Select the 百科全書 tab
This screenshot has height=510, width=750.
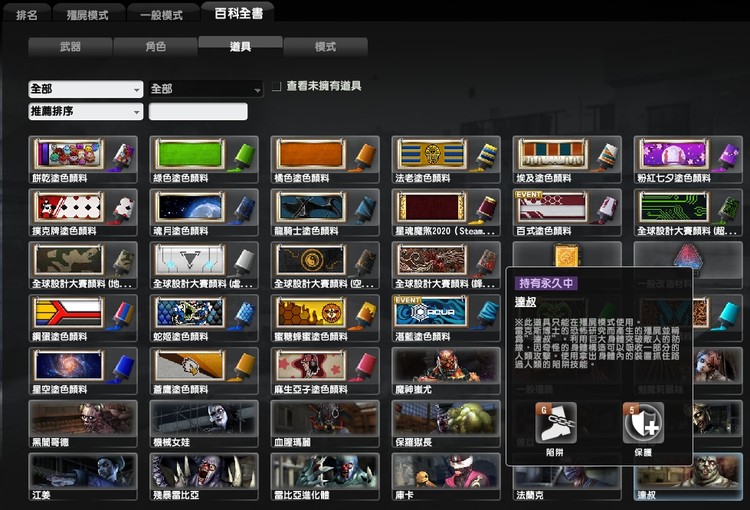(238, 12)
